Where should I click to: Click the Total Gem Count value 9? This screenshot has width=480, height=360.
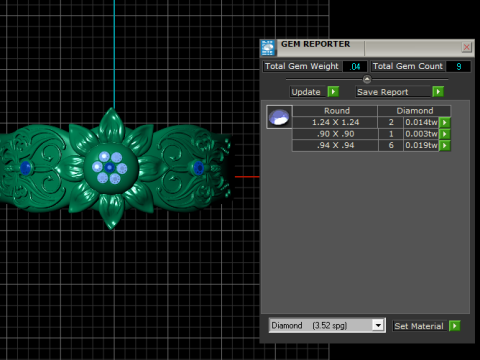pyautogui.click(x=459, y=66)
